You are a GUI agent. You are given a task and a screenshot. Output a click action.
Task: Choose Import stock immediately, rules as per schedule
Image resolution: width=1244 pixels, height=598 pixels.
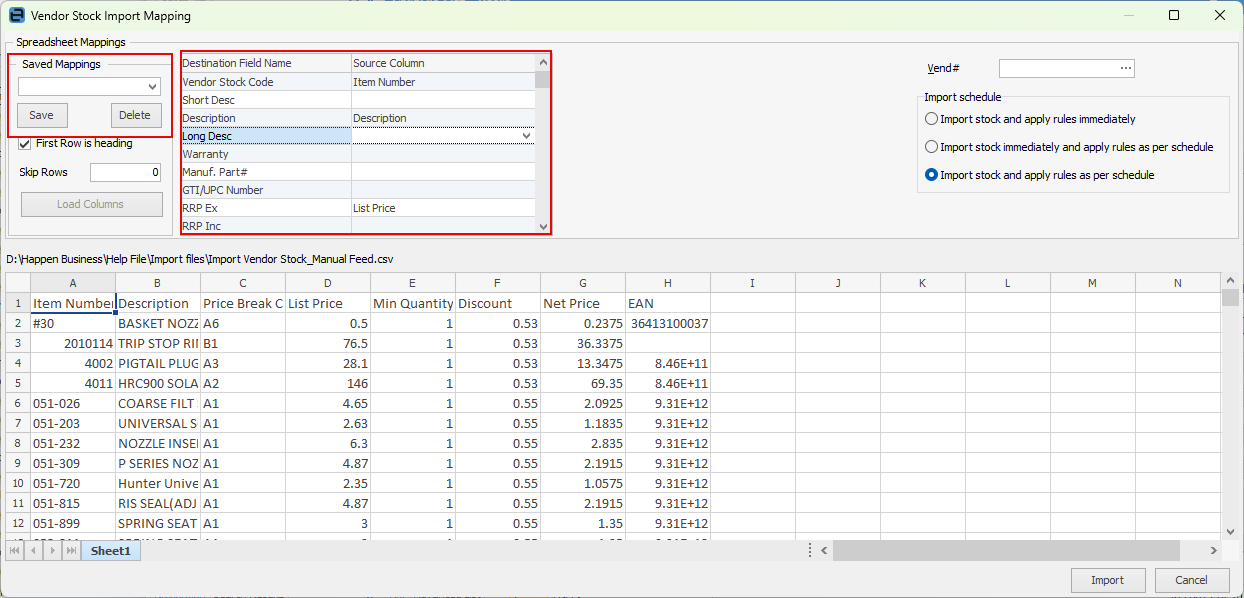point(932,147)
